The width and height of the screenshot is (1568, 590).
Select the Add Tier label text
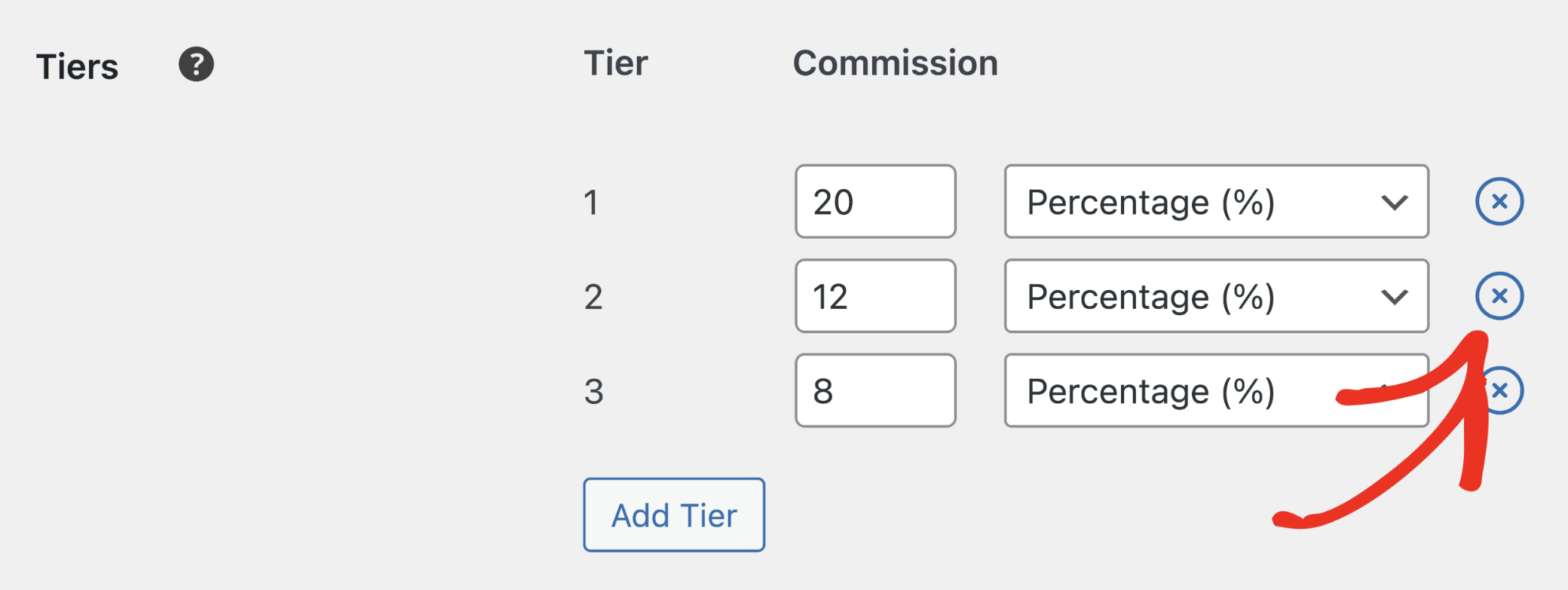(x=673, y=514)
